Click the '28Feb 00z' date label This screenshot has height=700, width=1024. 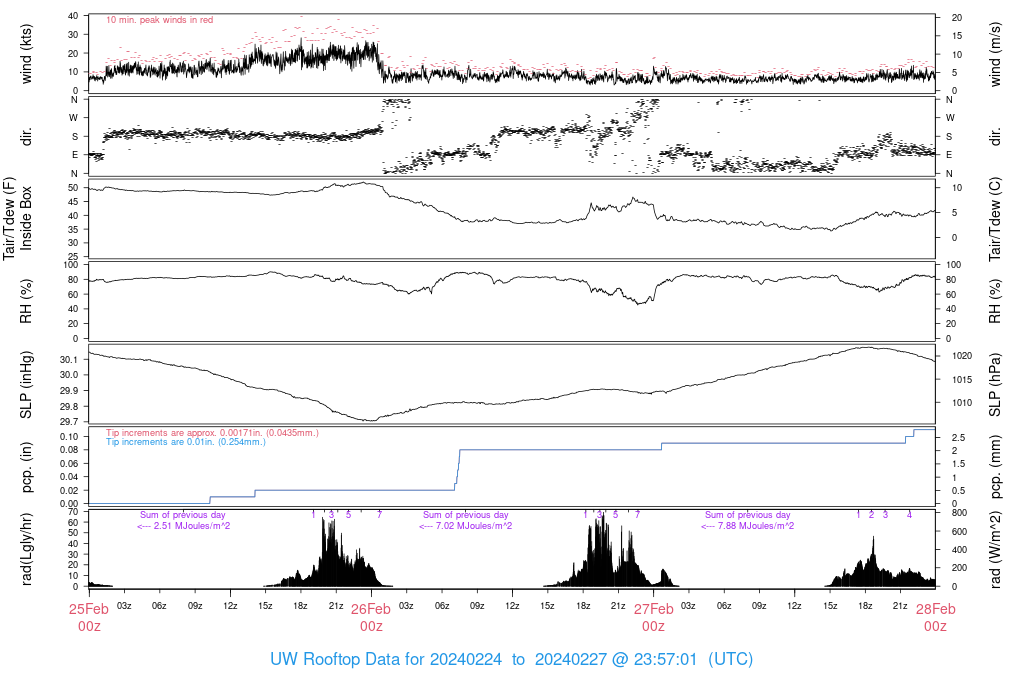[x=935, y=617]
